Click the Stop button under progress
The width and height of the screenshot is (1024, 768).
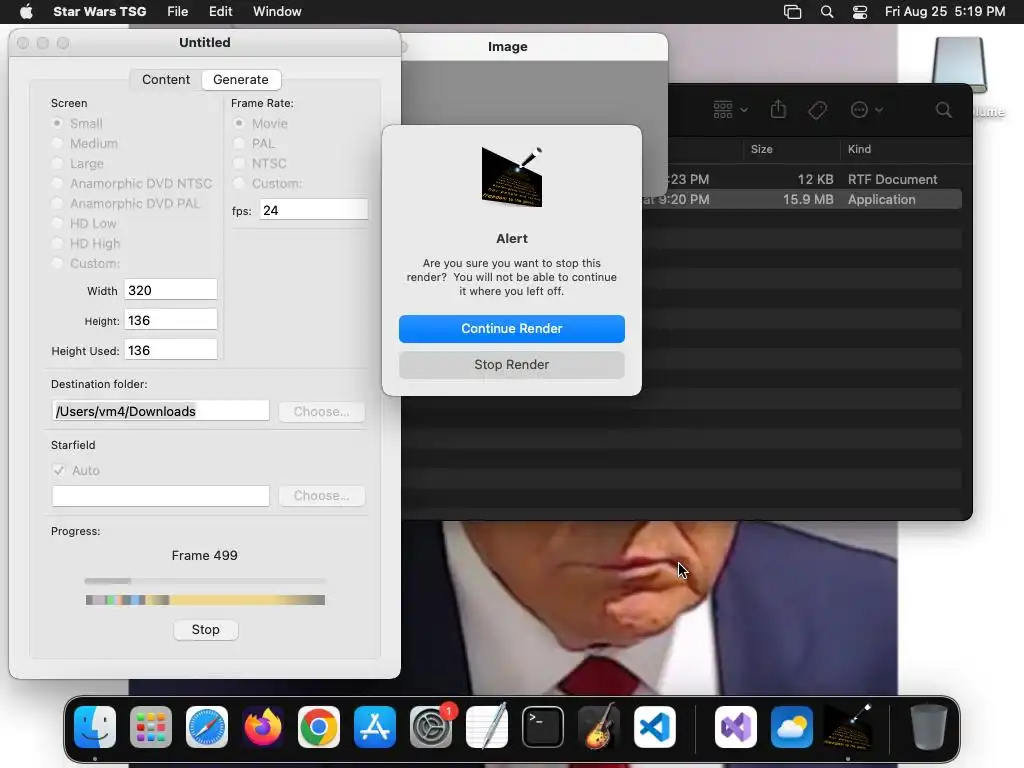pyautogui.click(x=206, y=630)
